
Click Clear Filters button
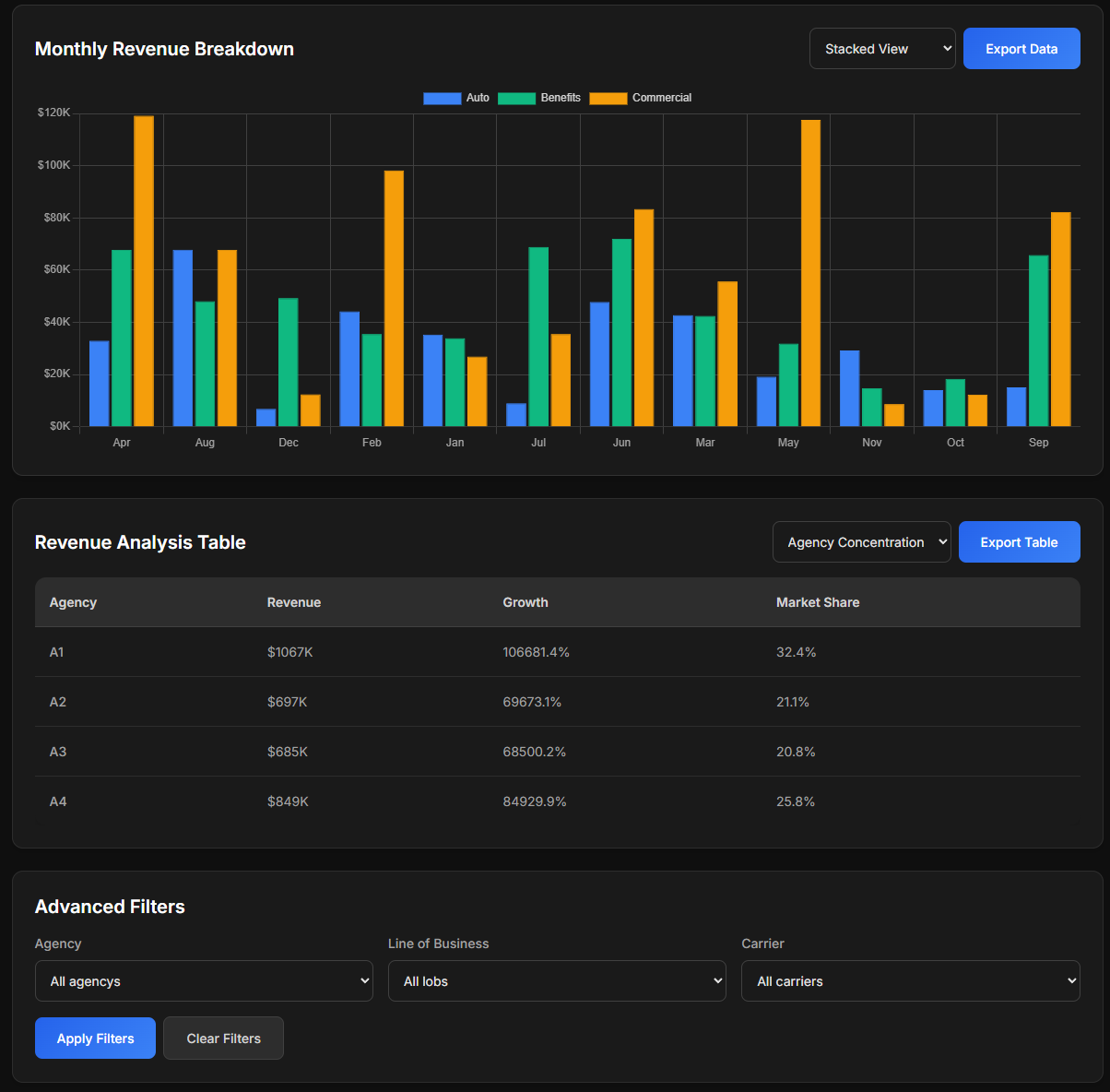pos(223,1039)
